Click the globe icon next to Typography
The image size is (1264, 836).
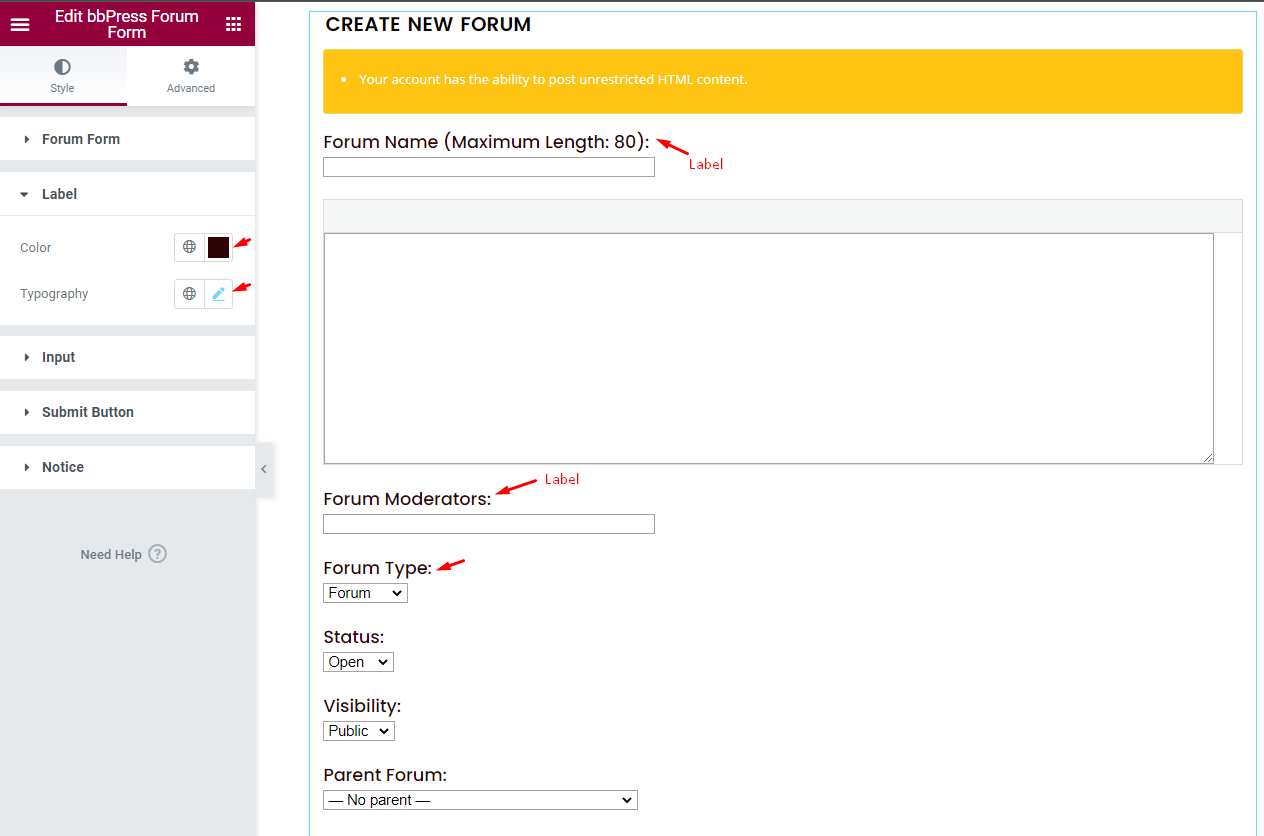[189, 293]
